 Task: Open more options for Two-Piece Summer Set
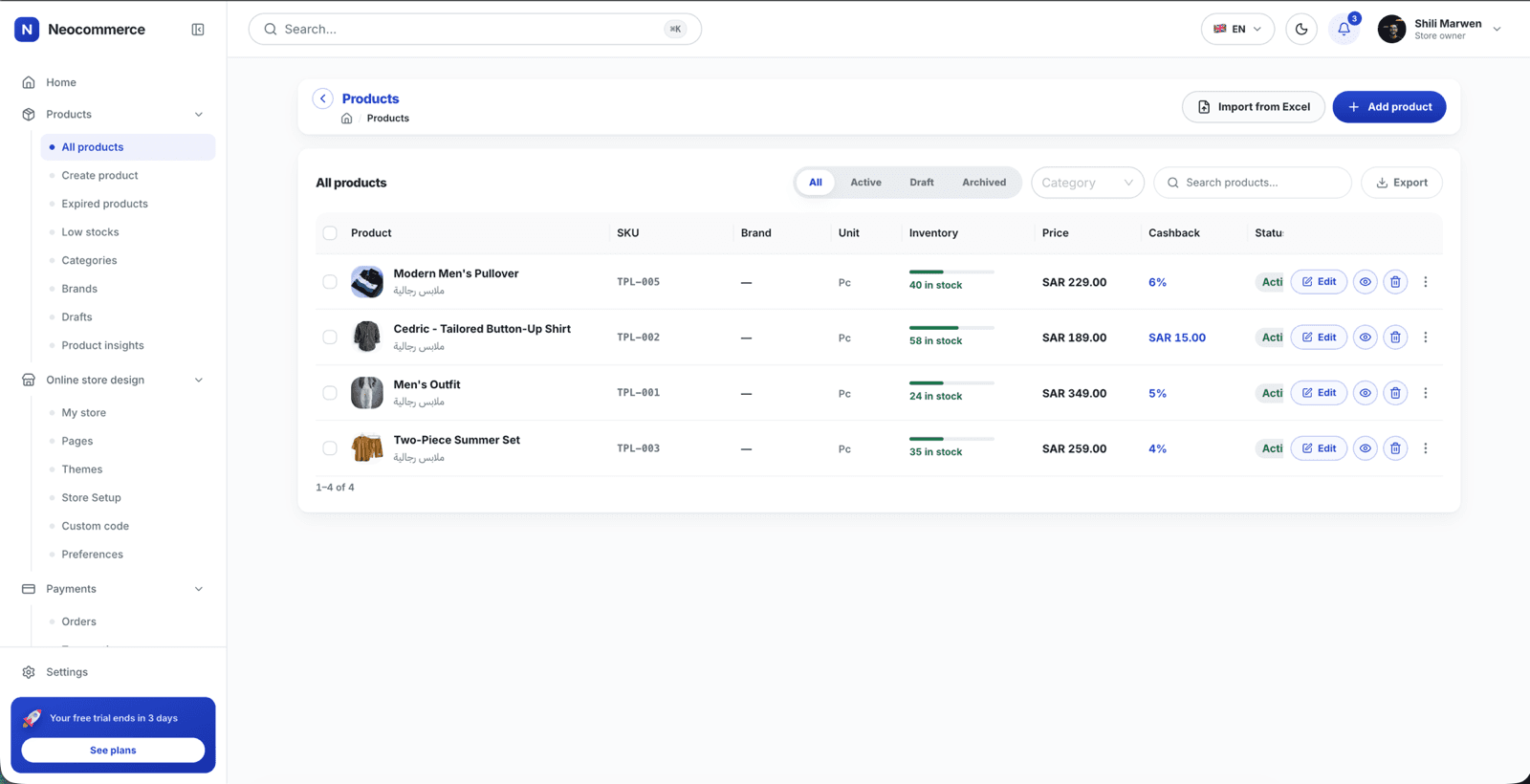[x=1426, y=448]
